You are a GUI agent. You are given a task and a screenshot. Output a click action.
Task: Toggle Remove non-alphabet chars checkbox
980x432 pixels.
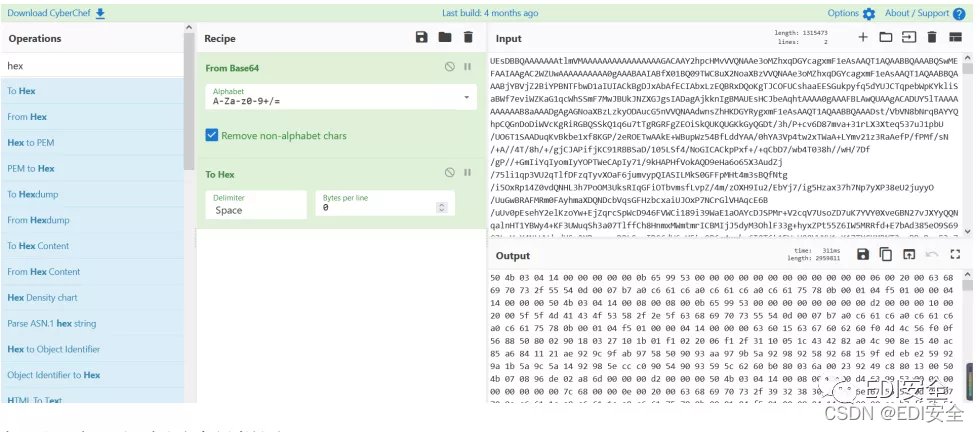[212, 135]
